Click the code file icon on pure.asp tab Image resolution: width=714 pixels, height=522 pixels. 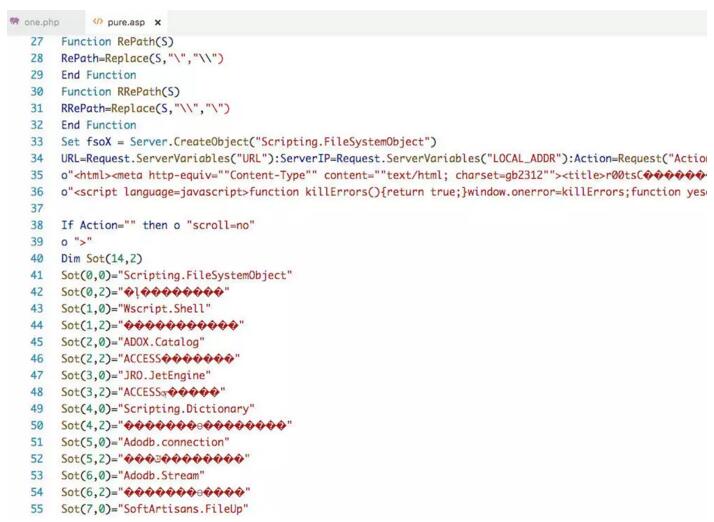click(97, 21)
